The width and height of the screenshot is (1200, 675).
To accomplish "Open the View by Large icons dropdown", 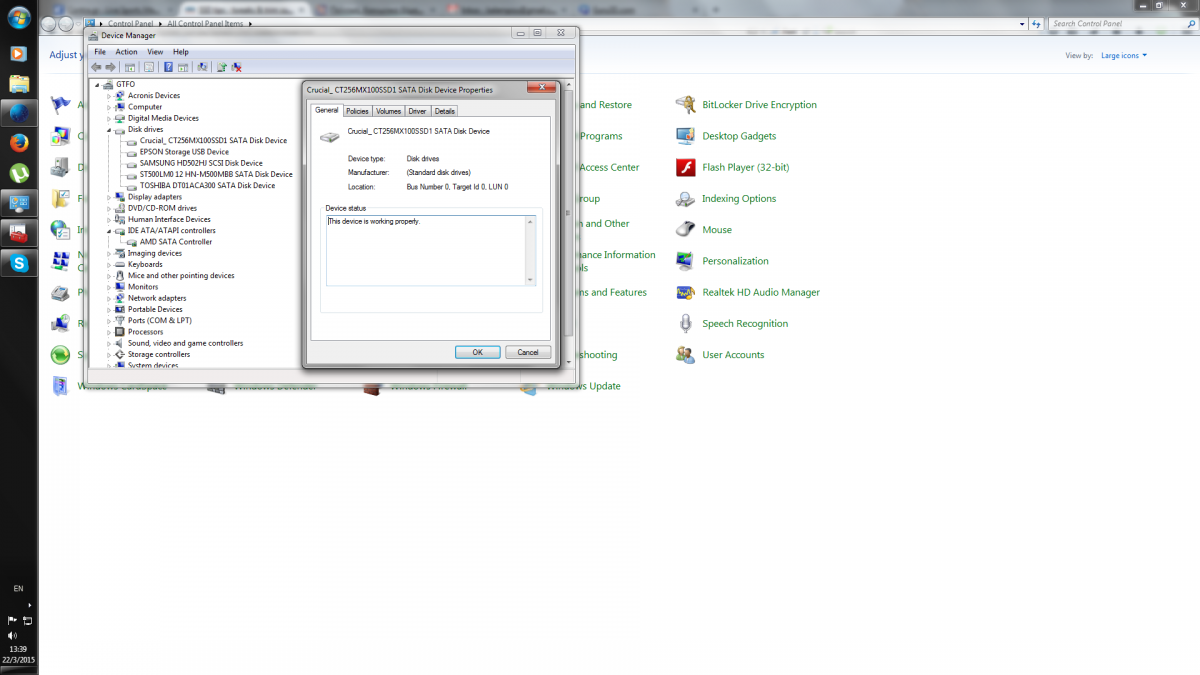I will pyautogui.click(x=1124, y=56).
